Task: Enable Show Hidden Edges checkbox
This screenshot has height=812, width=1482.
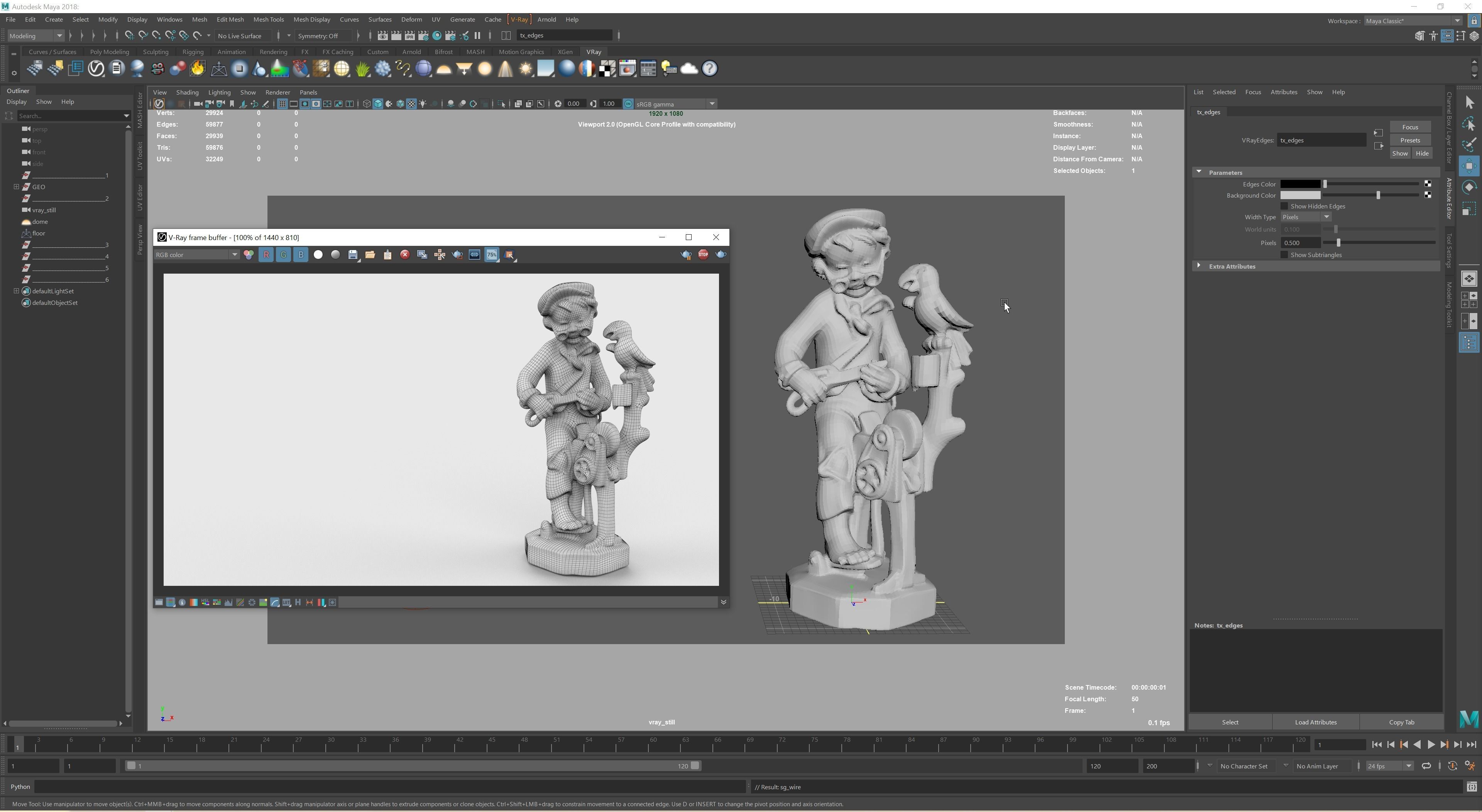Action: coord(1284,206)
